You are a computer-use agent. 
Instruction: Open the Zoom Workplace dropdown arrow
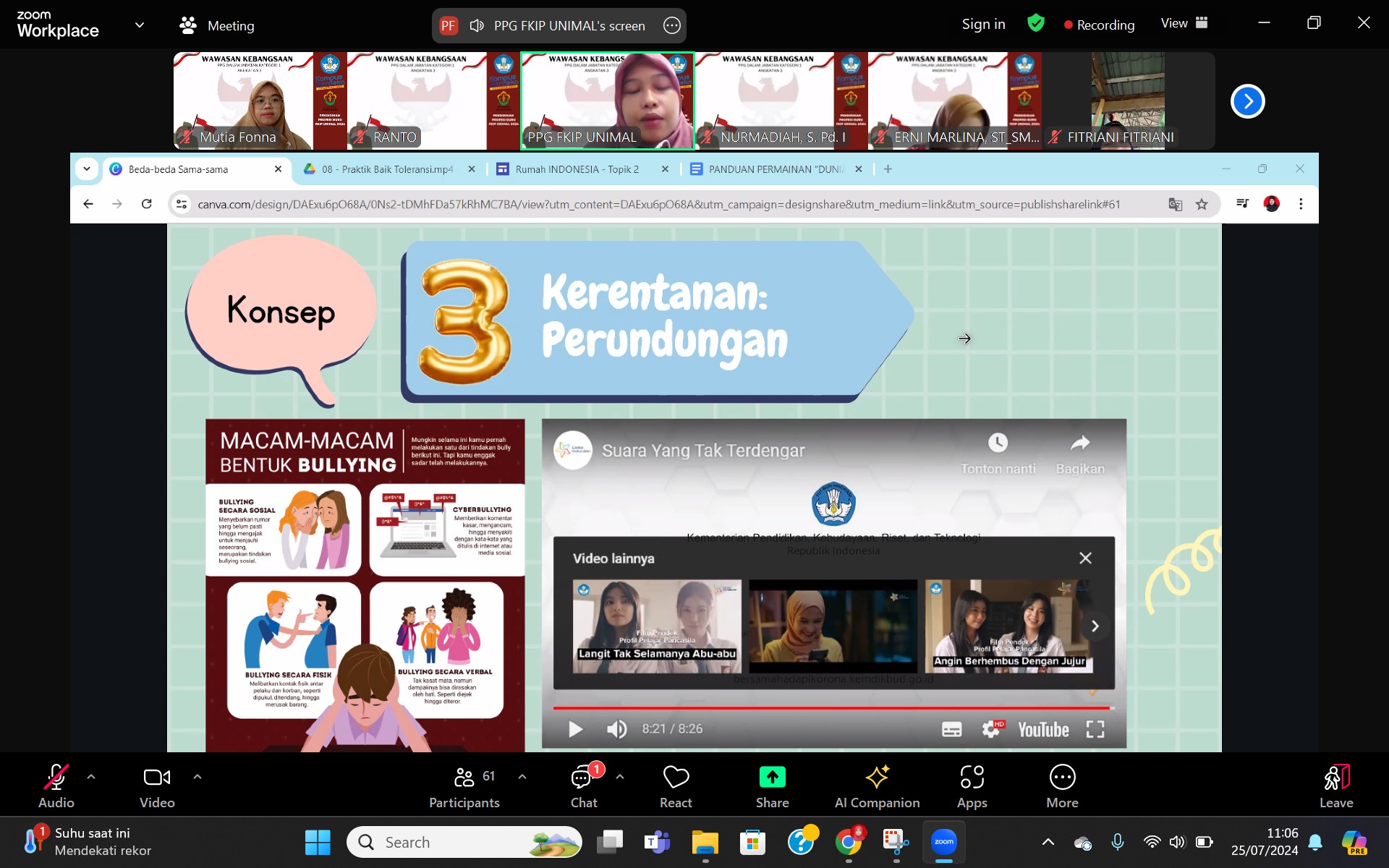(140, 25)
